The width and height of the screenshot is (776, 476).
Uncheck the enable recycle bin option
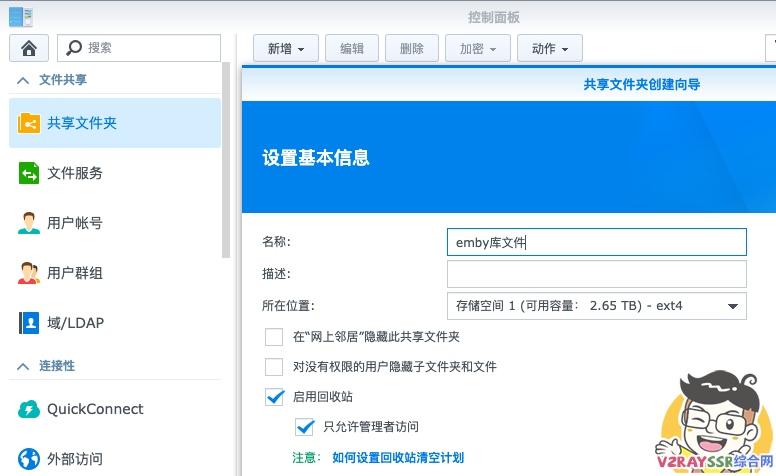[x=275, y=397]
